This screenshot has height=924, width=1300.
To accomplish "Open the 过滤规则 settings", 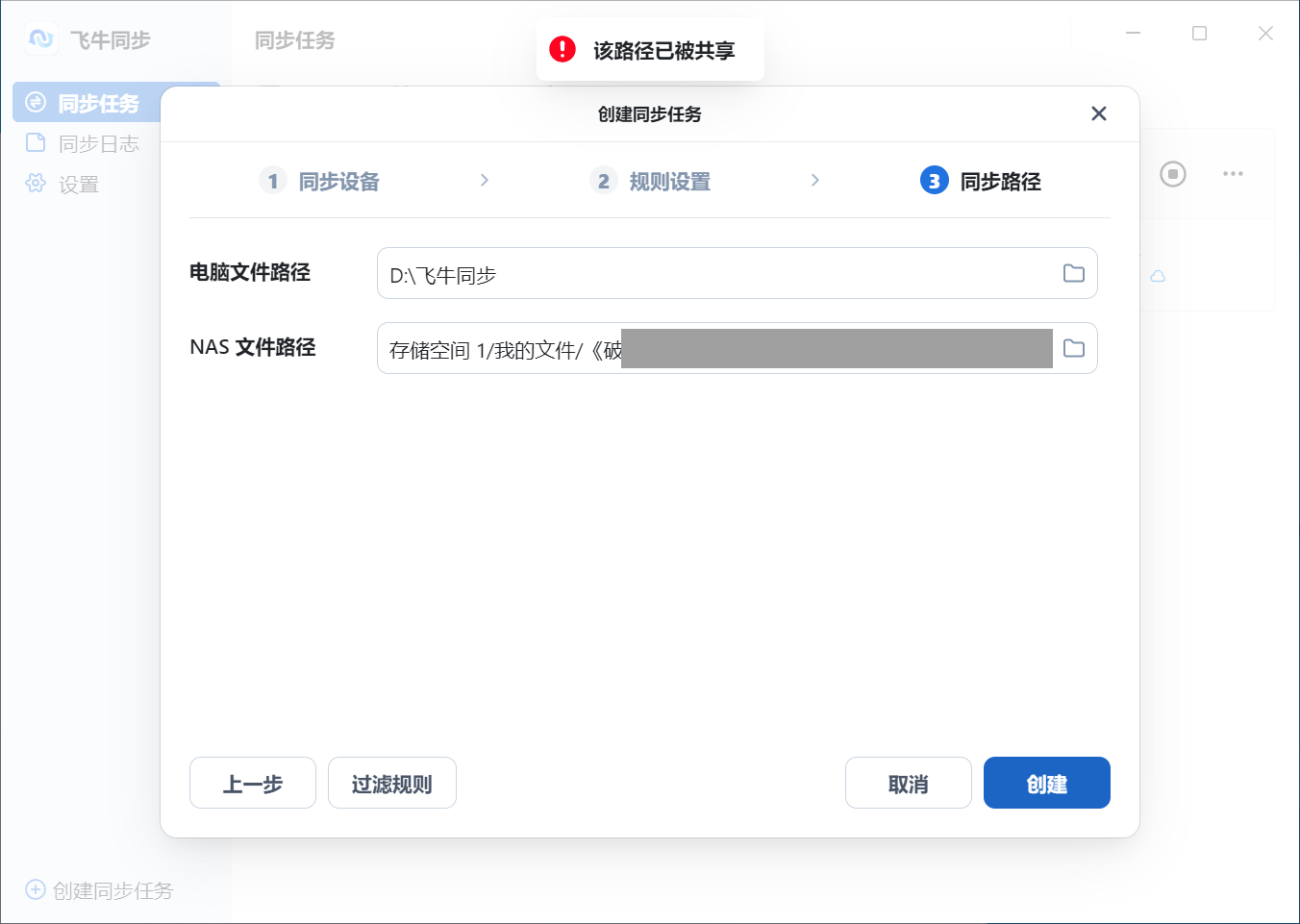I will click(x=392, y=783).
